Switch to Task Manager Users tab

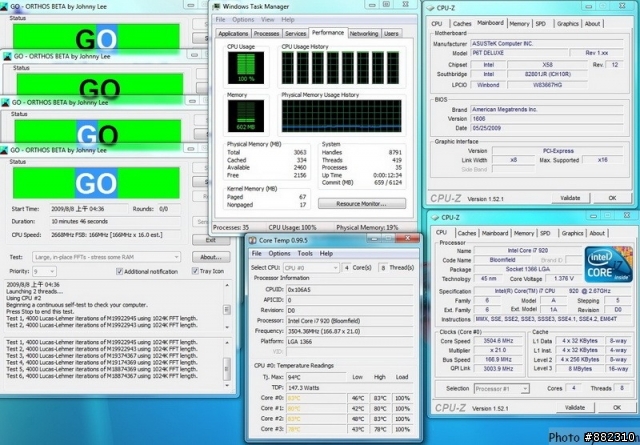click(391, 33)
